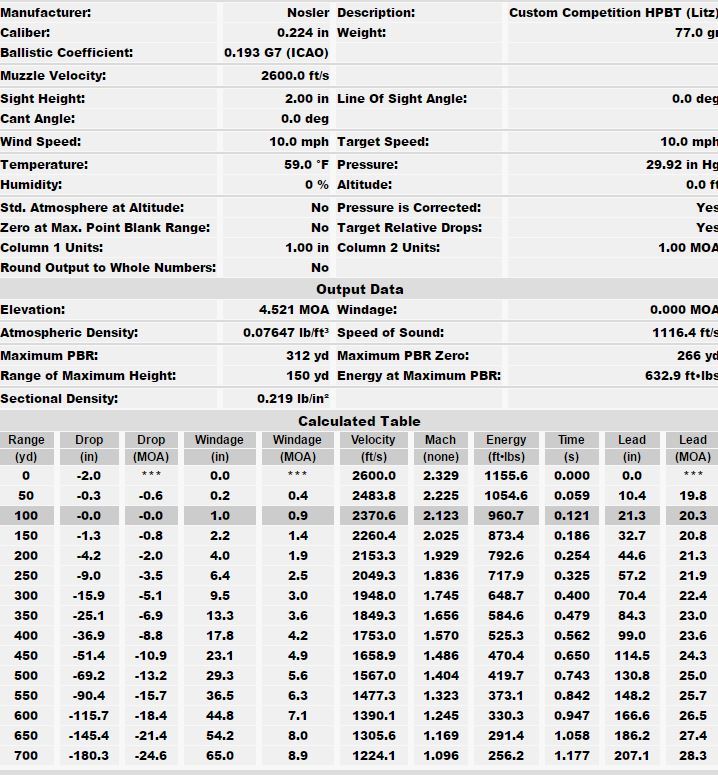Select Sectional Density value 0.219 lb/in²
This screenshot has width=718, height=775.
[x=293, y=398]
